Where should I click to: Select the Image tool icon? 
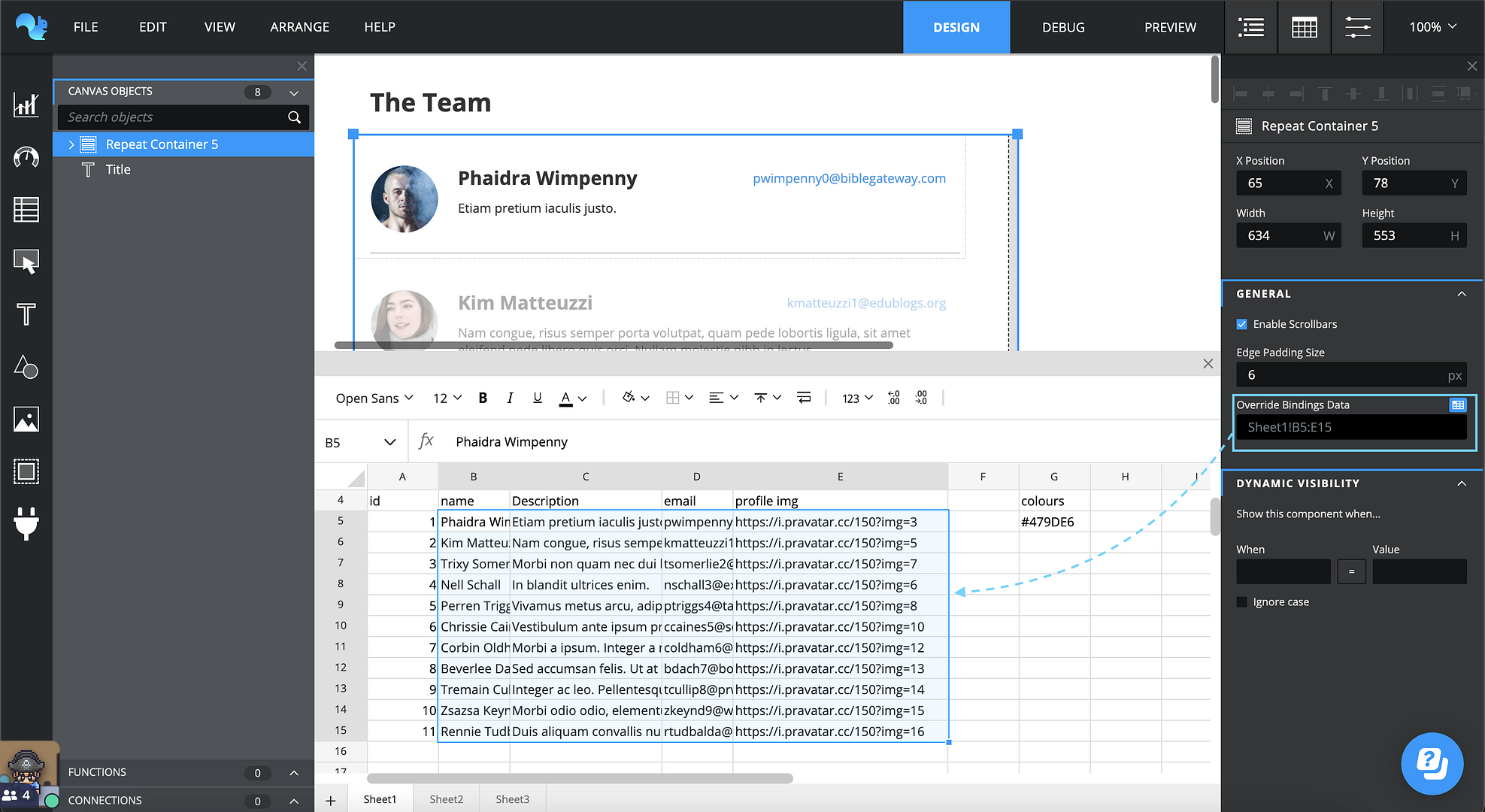pyautogui.click(x=26, y=419)
